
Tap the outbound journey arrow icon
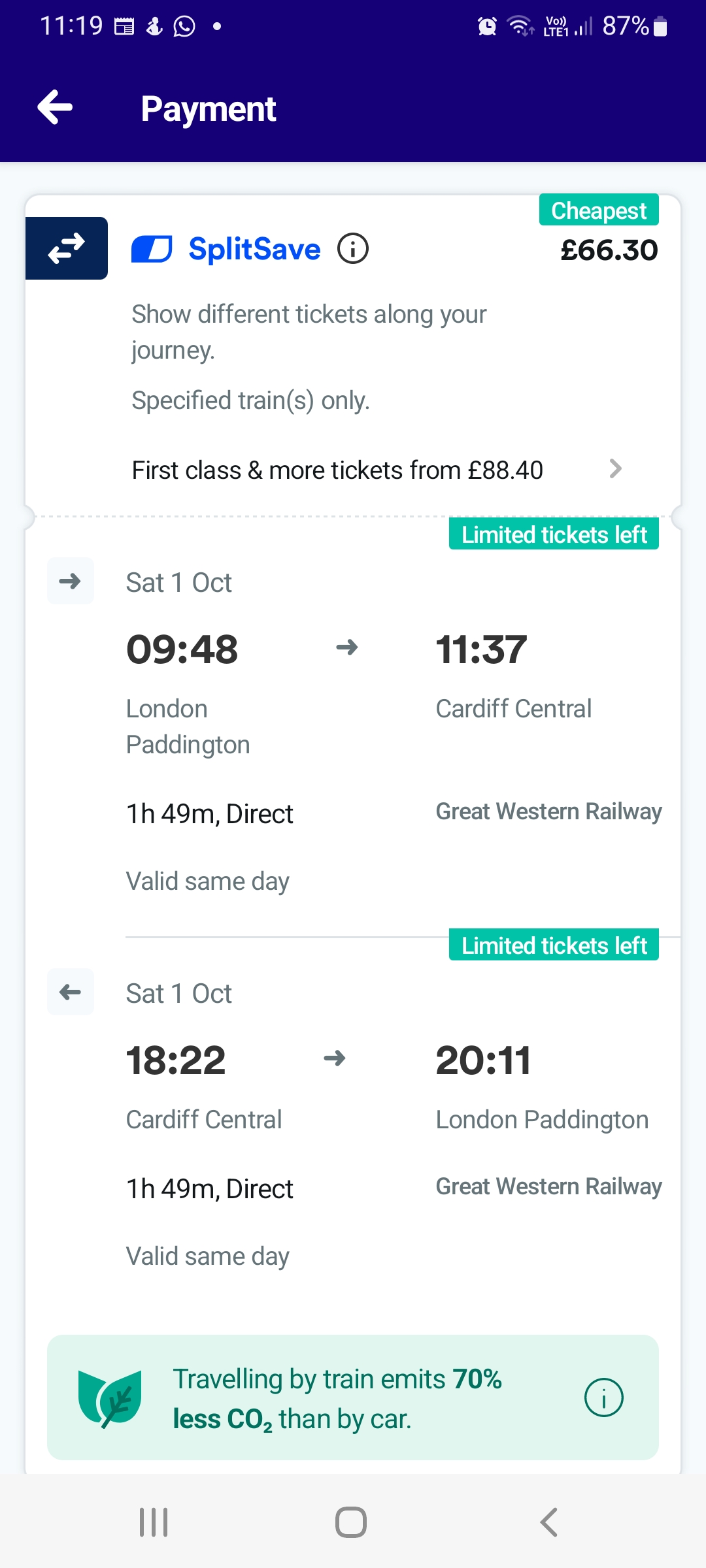71,581
